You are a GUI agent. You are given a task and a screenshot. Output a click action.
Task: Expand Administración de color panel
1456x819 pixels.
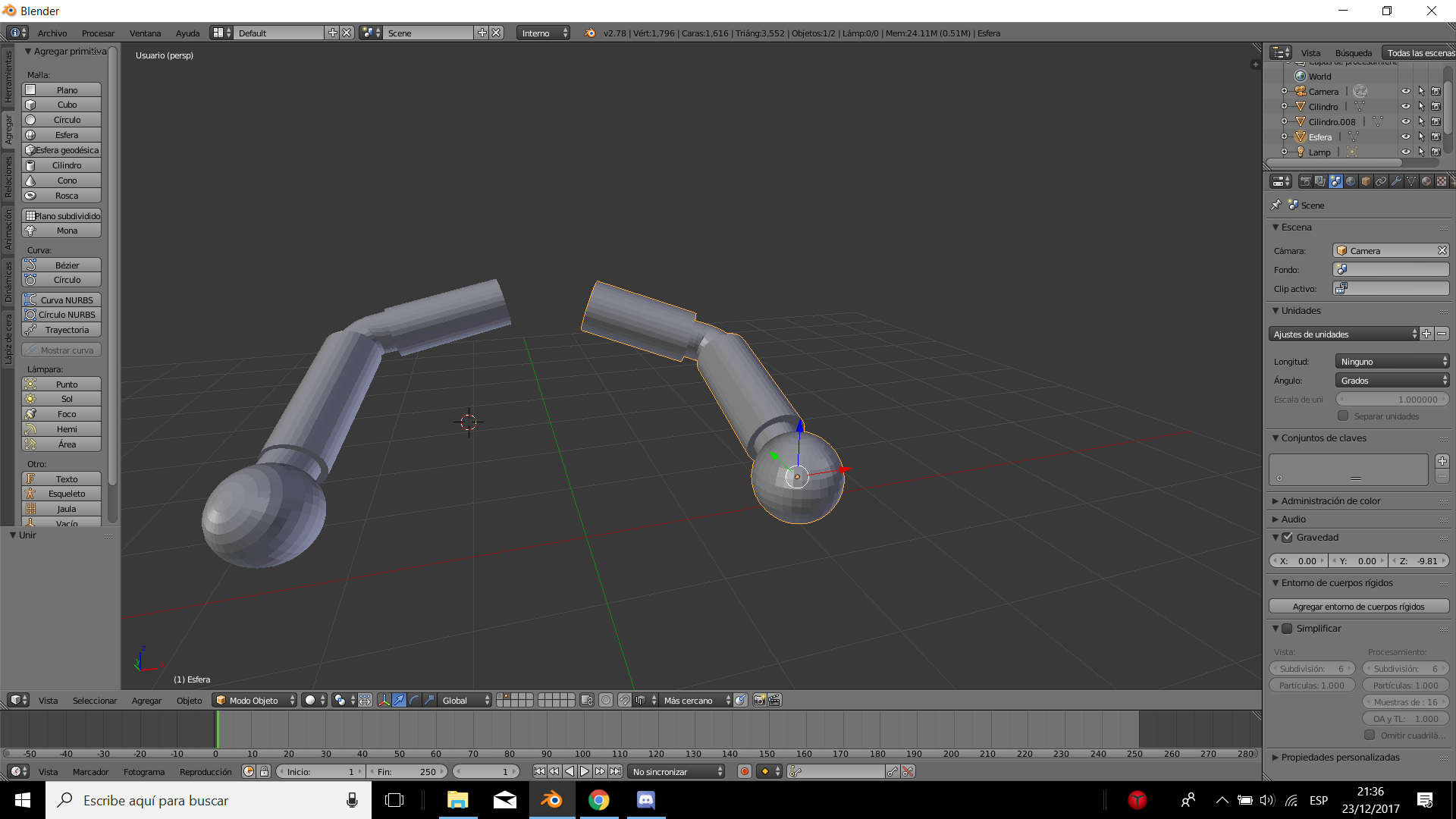(x=1276, y=500)
